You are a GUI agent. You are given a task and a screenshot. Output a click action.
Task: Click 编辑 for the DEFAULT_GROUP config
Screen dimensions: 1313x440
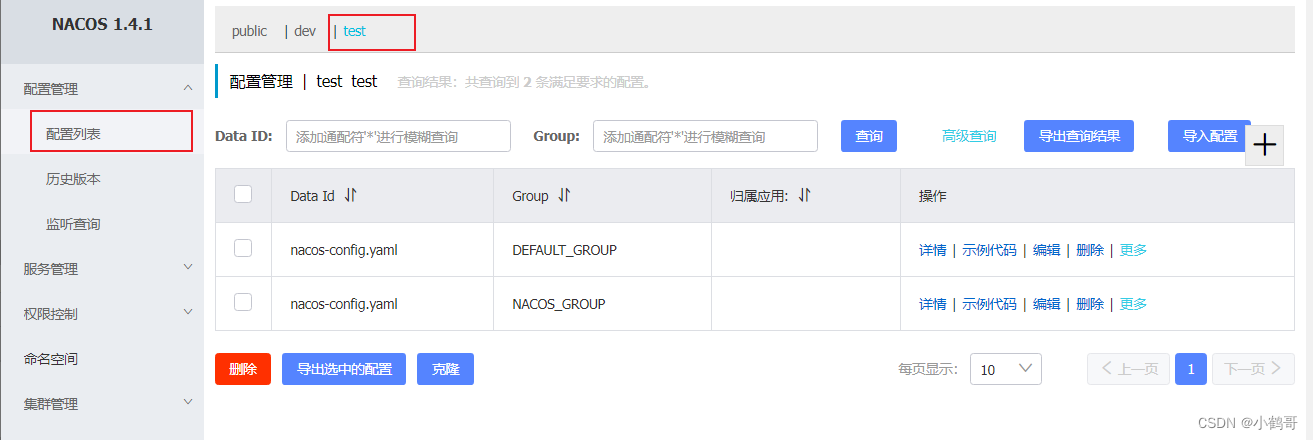(x=1046, y=250)
